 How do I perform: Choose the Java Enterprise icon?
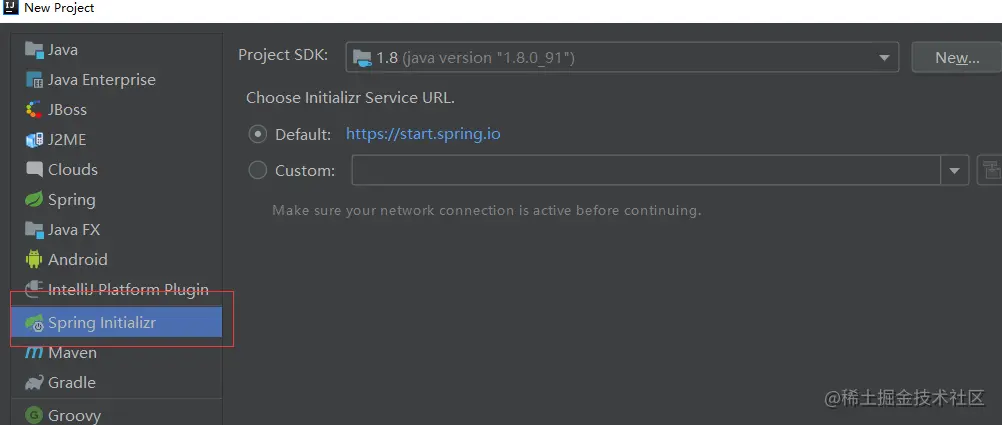(34, 80)
